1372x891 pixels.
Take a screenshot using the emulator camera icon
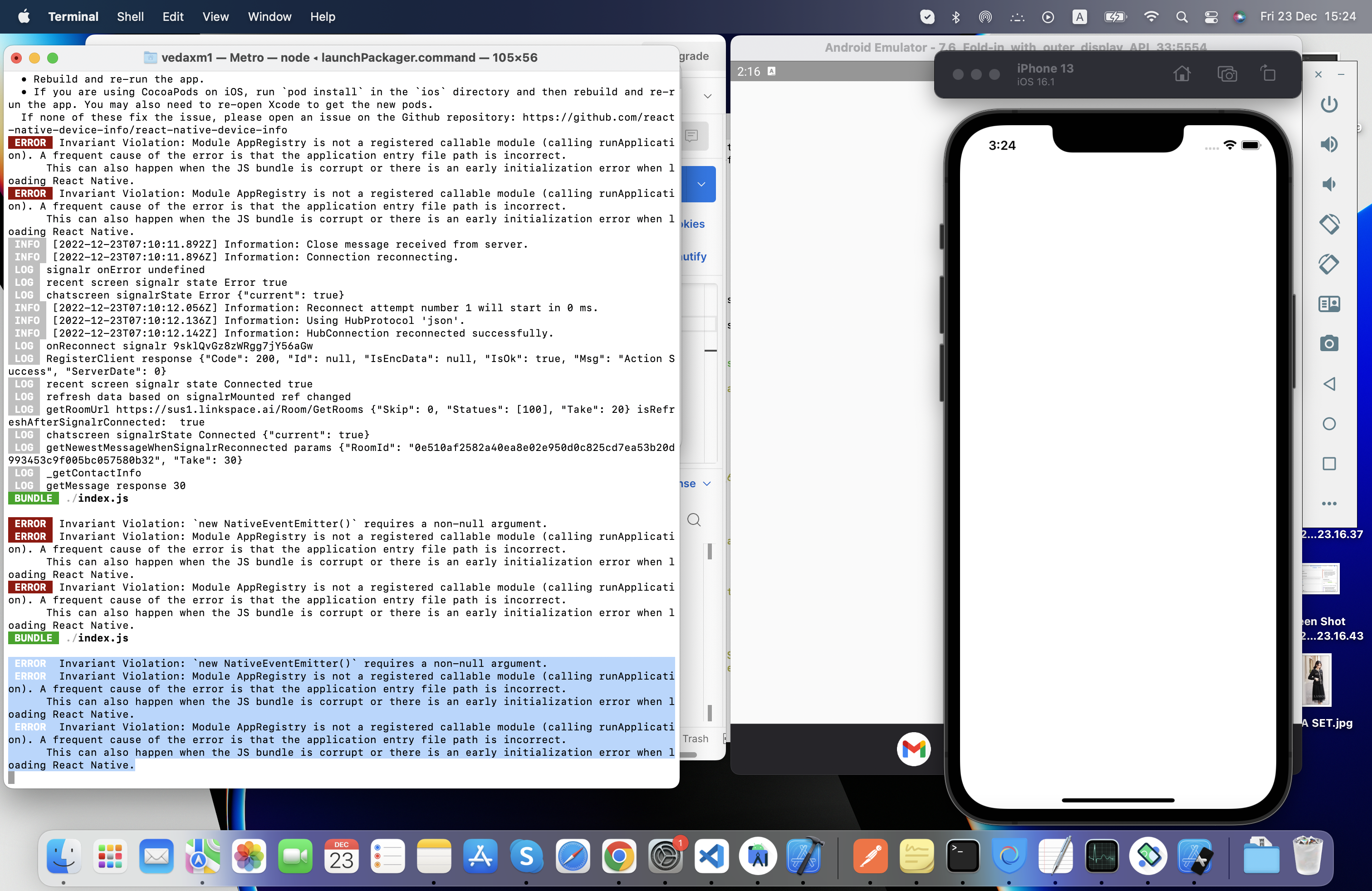(1330, 343)
